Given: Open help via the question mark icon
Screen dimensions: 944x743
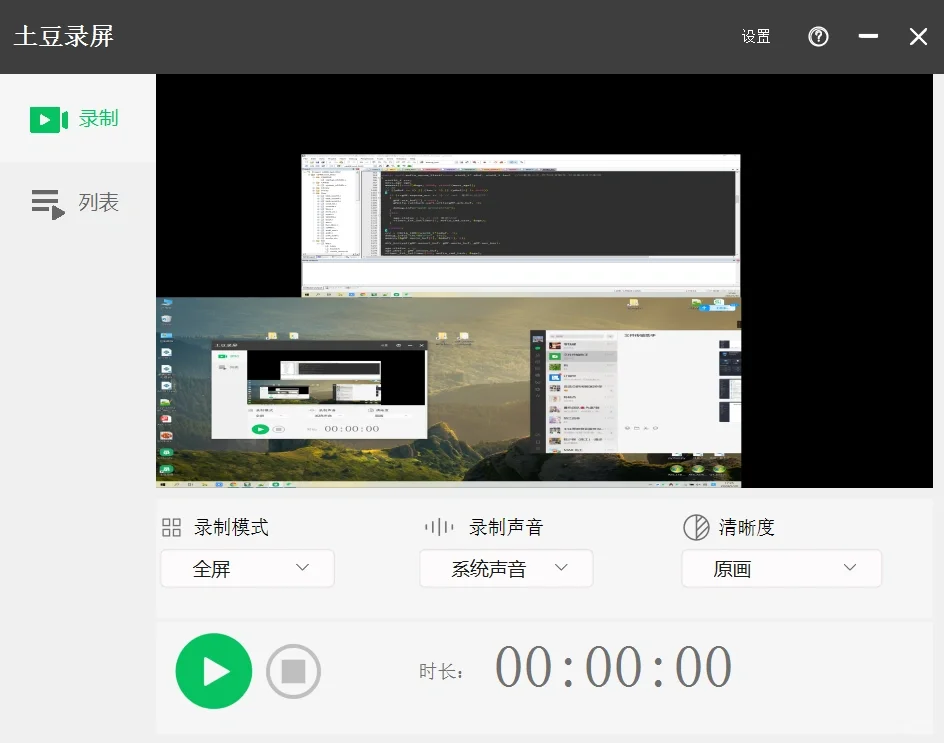Looking at the screenshot, I should (818, 37).
